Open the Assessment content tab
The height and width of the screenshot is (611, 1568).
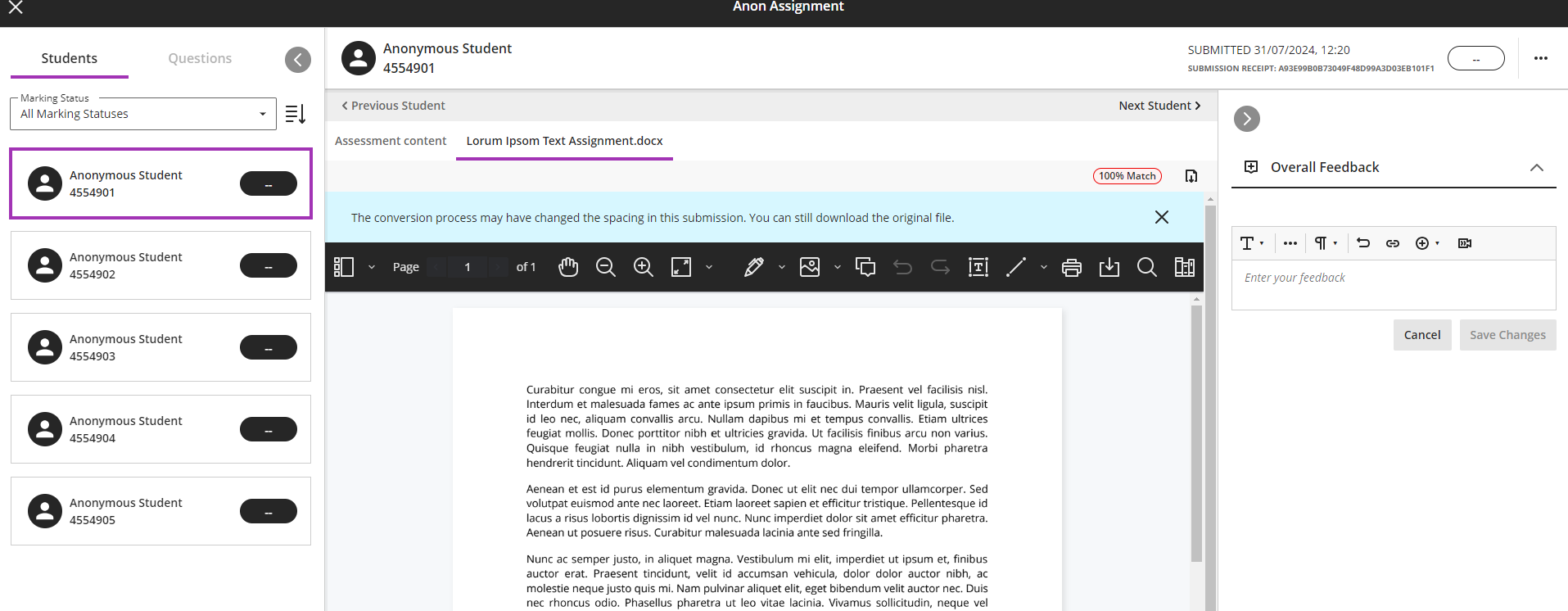pyautogui.click(x=391, y=141)
